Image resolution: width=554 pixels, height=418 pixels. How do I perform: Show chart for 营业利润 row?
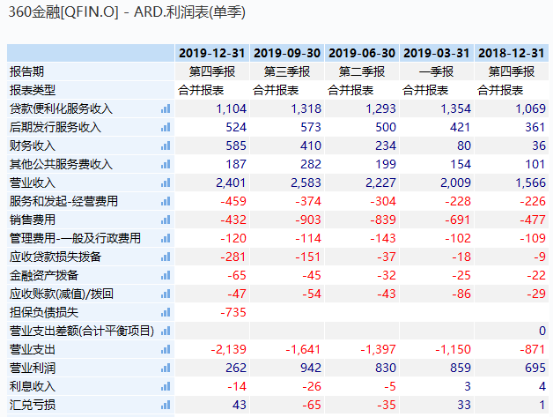[x=165, y=368]
